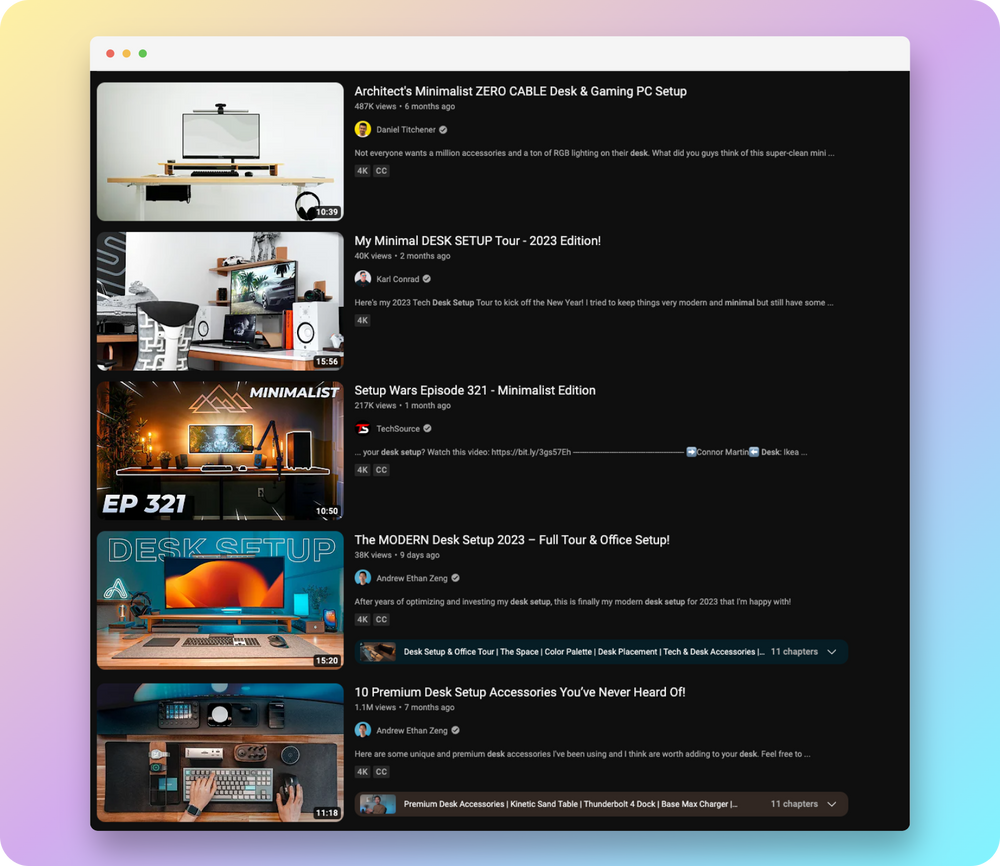Click the 4K badge on the Setup Wars video
The height and width of the screenshot is (866, 1000).
[362, 469]
